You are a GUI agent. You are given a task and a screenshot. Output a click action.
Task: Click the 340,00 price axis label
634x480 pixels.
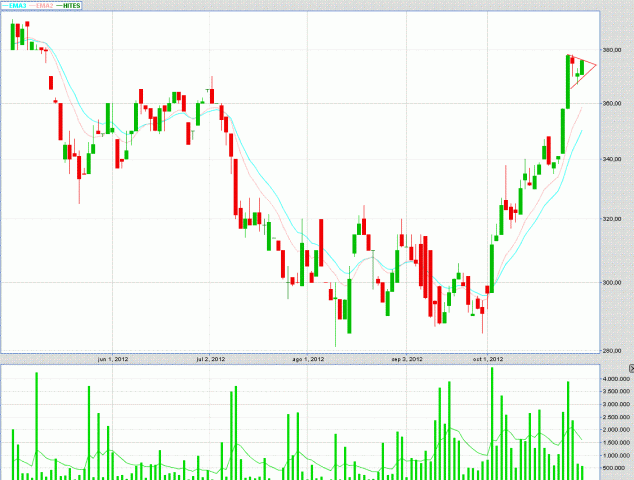tap(612, 159)
